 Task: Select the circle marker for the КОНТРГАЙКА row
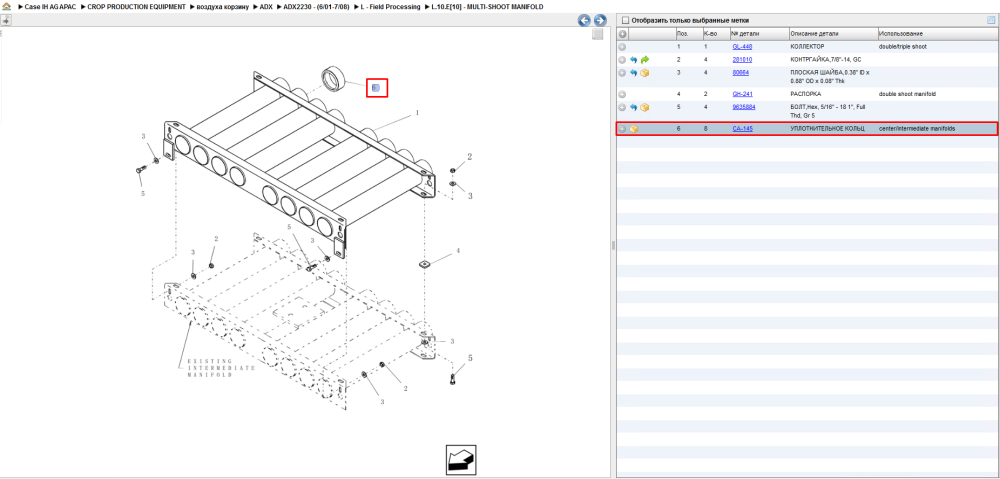click(622, 59)
